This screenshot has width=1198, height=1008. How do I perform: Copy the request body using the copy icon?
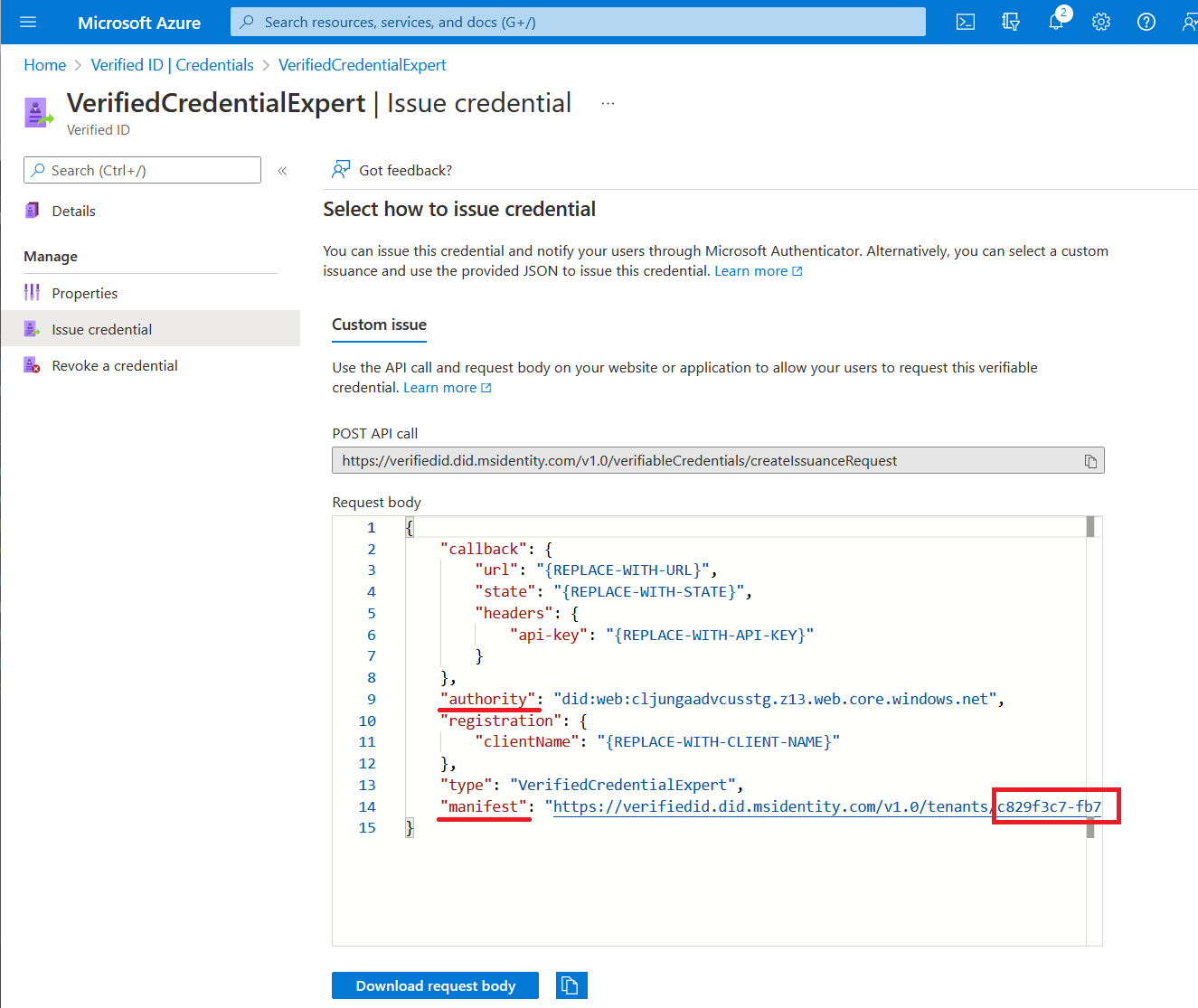coord(571,985)
